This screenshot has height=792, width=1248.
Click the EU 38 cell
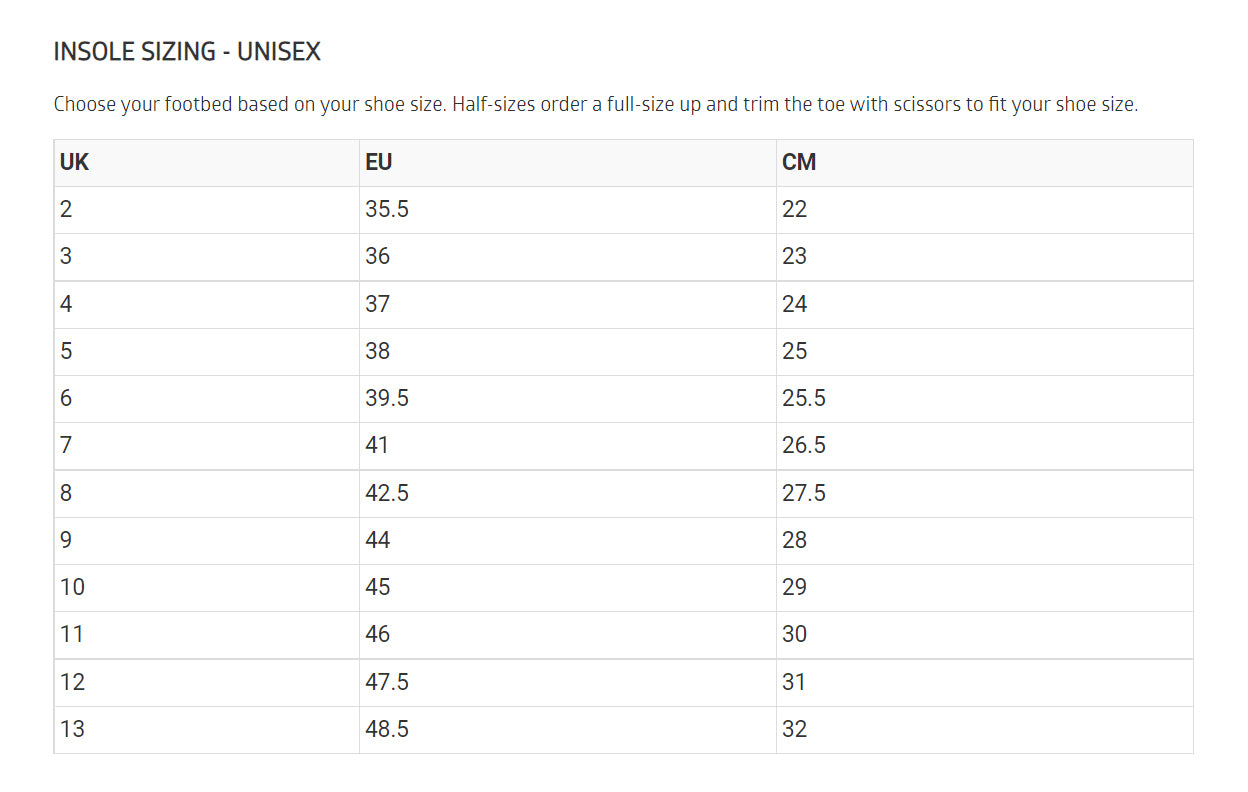[x=378, y=351]
